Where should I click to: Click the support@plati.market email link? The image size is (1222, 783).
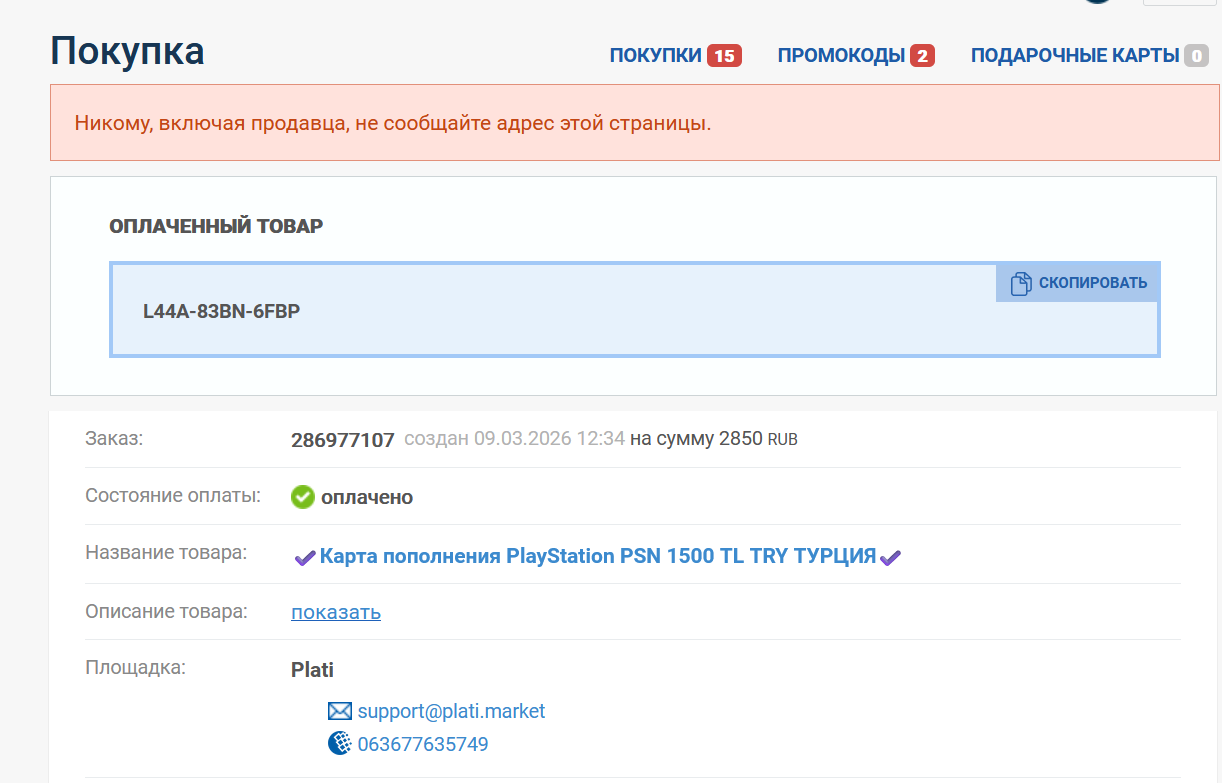coord(451,711)
